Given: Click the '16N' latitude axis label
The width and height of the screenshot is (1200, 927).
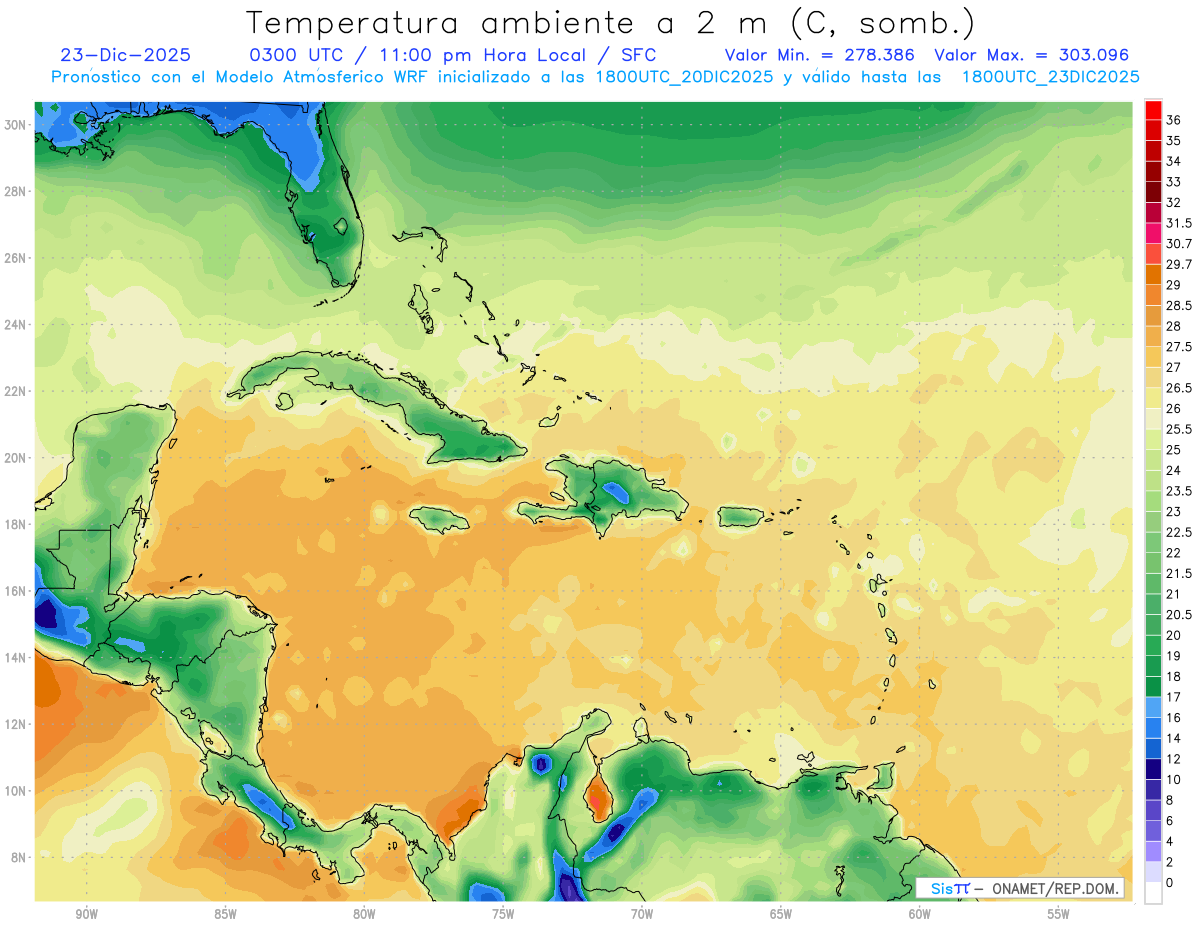Looking at the screenshot, I should (x=16, y=591).
